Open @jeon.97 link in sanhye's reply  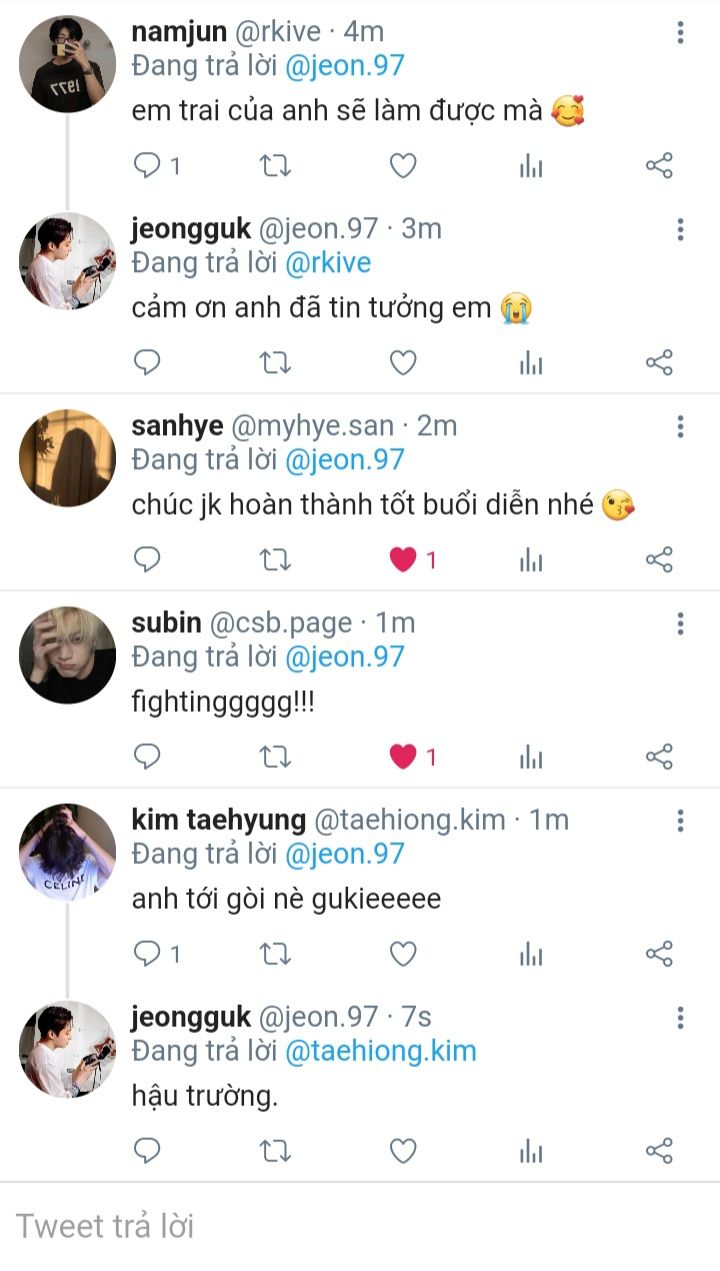click(x=344, y=460)
